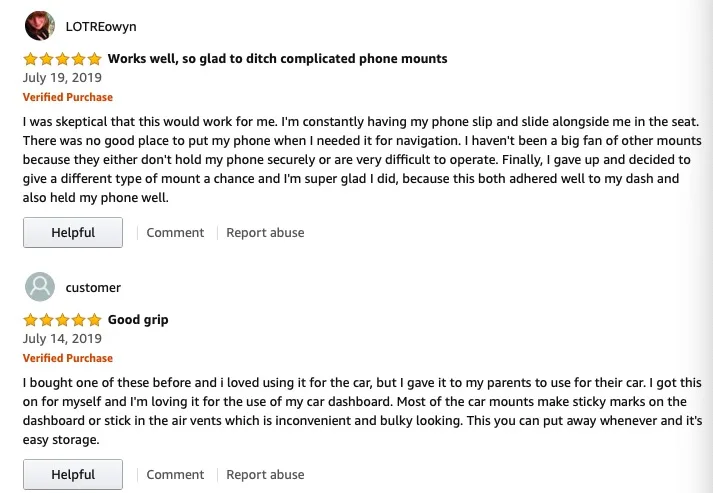Mark LOTREowyn's review as Helpful
This screenshot has width=713, height=493.
tap(73, 233)
